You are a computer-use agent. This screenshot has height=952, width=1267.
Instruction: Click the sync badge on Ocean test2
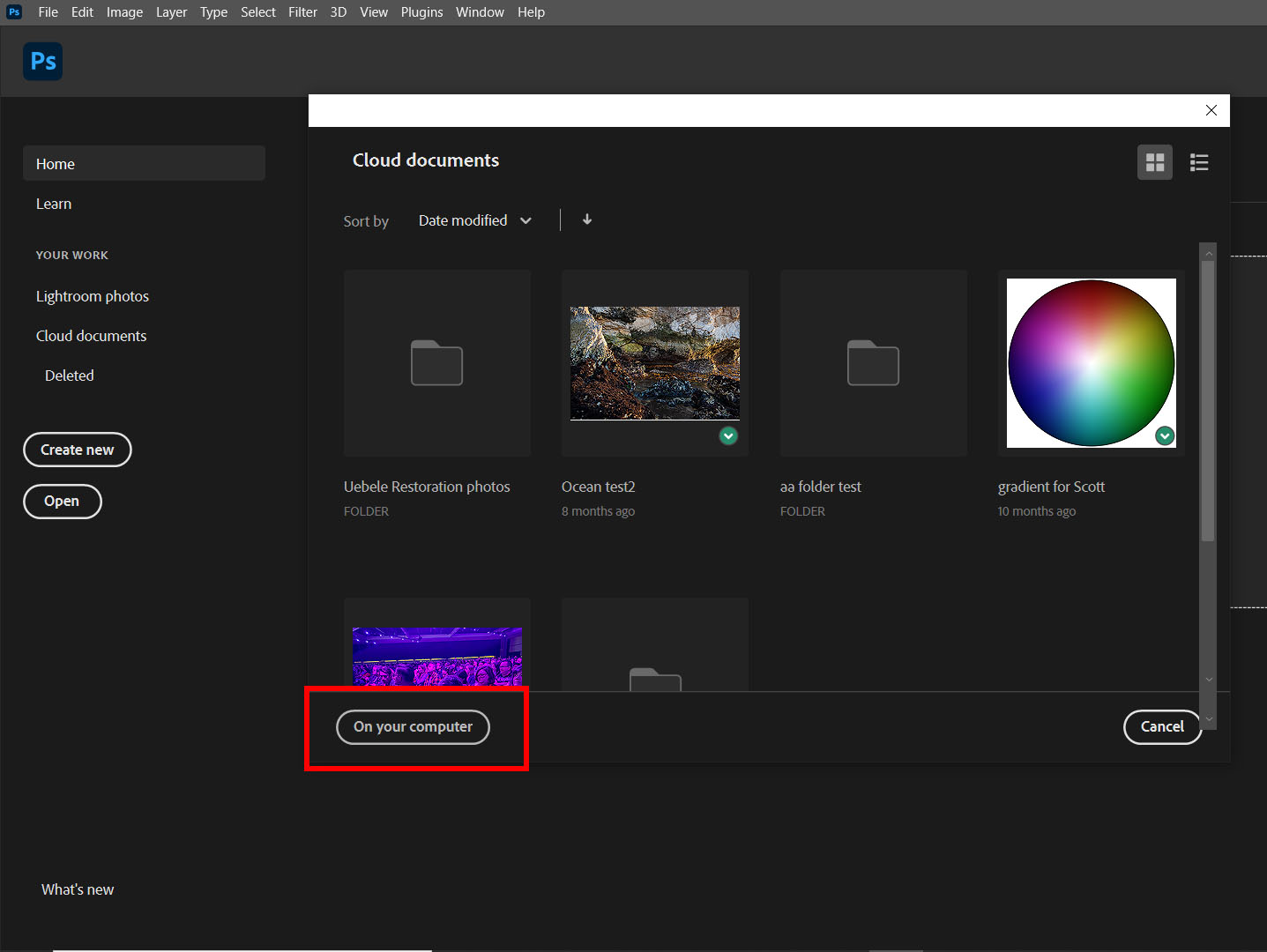pos(728,435)
